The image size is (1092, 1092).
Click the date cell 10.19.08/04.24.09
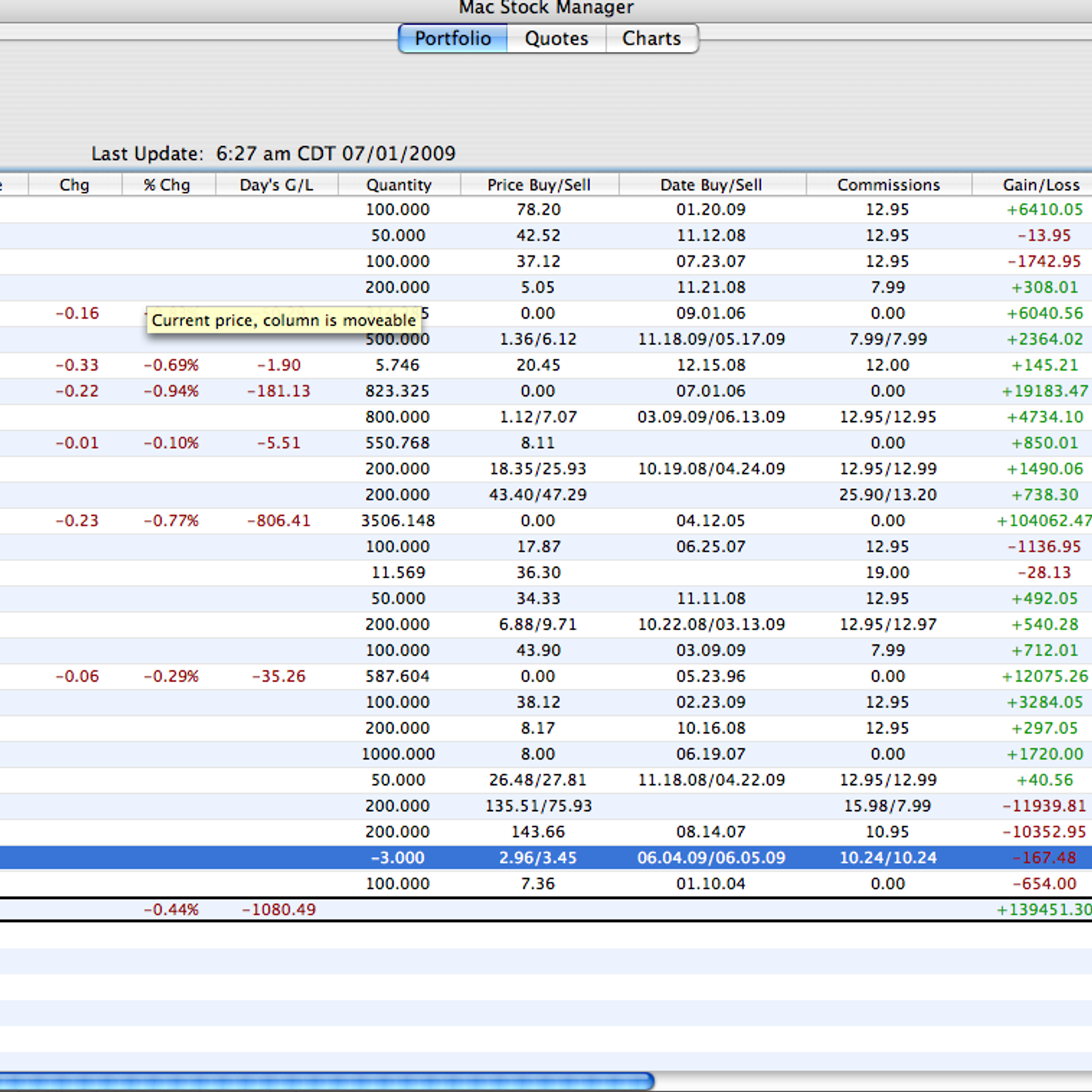pyautogui.click(x=711, y=469)
